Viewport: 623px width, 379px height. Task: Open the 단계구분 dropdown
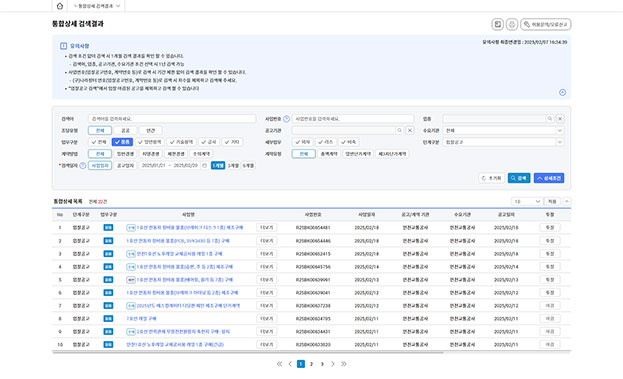point(503,142)
